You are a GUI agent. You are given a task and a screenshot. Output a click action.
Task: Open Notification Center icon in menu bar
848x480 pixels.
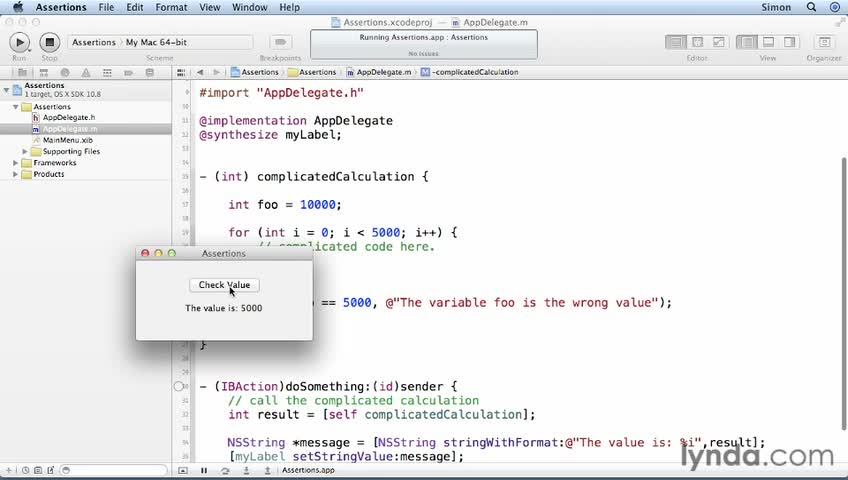[834, 7]
